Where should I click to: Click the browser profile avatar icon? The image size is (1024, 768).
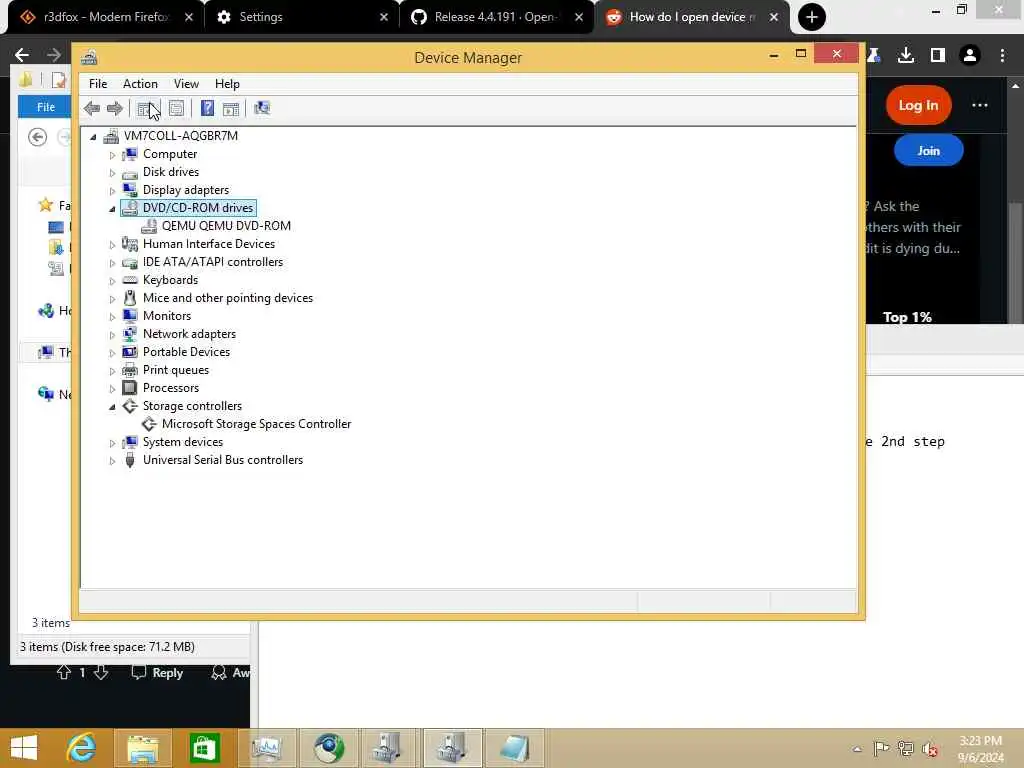(970, 56)
